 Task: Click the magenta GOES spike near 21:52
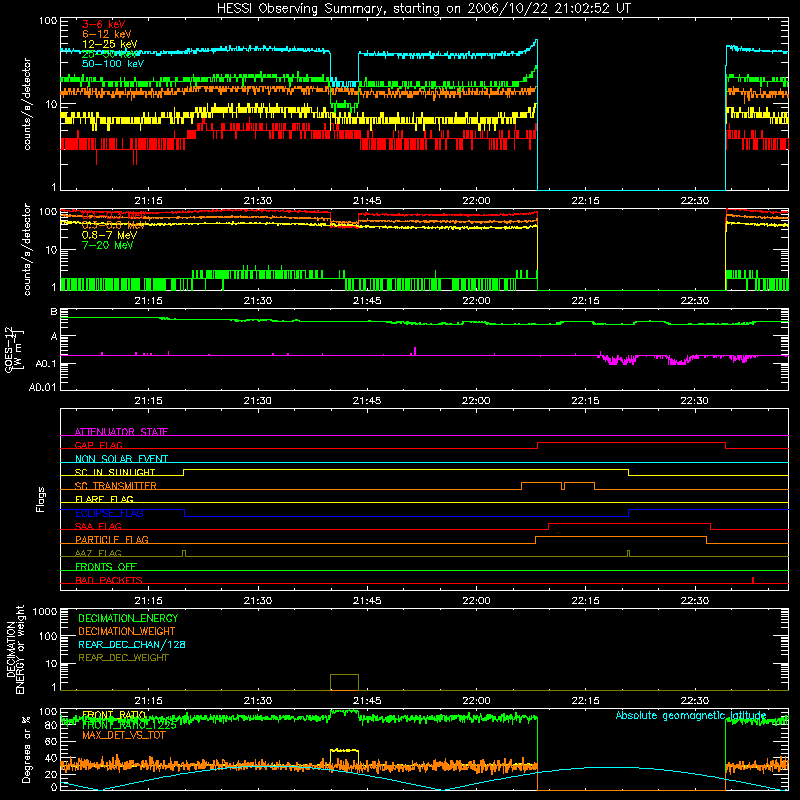coord(414,351)
